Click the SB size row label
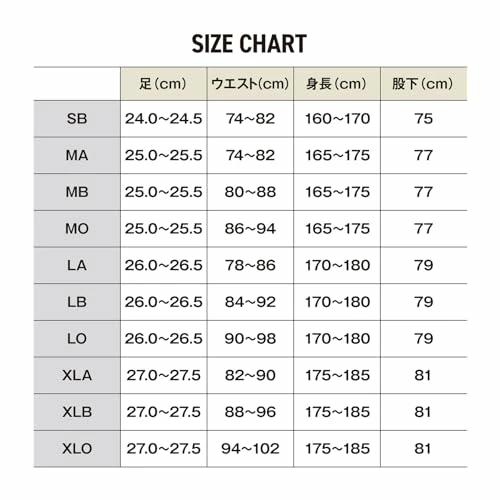This screenshot has width=500, height=500. 77,119
